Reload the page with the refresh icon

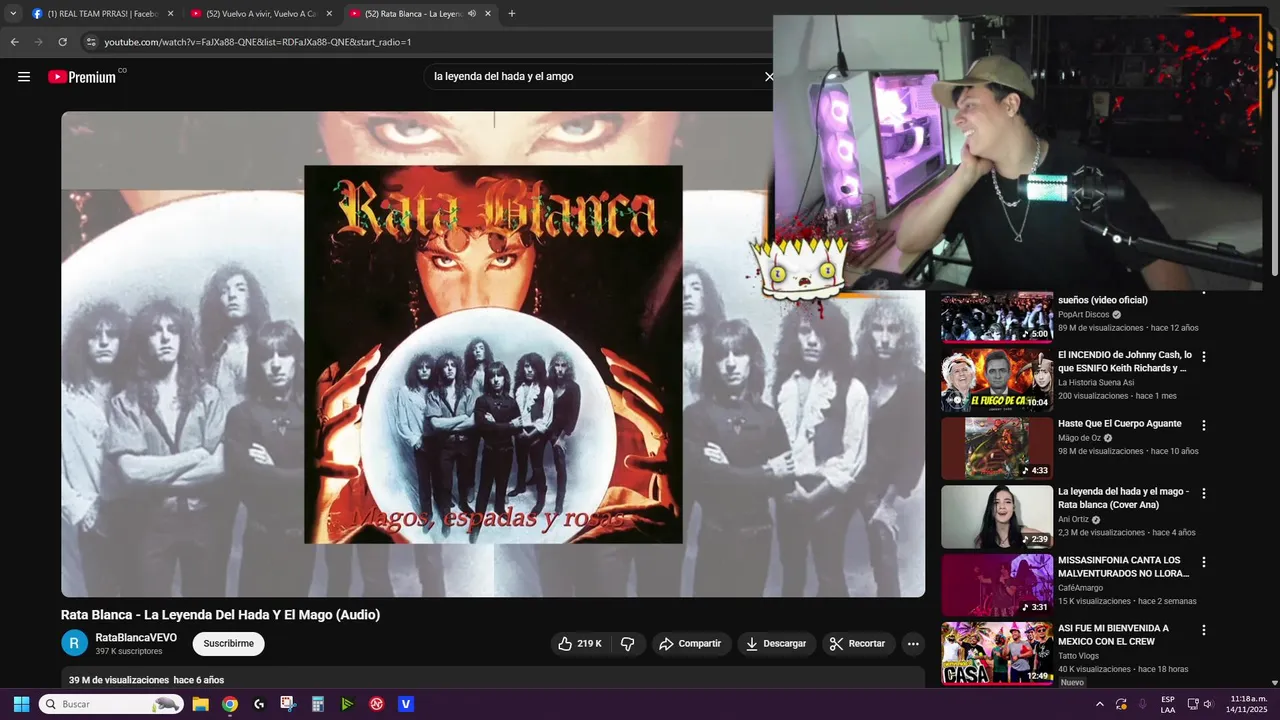tap(62, 42)
